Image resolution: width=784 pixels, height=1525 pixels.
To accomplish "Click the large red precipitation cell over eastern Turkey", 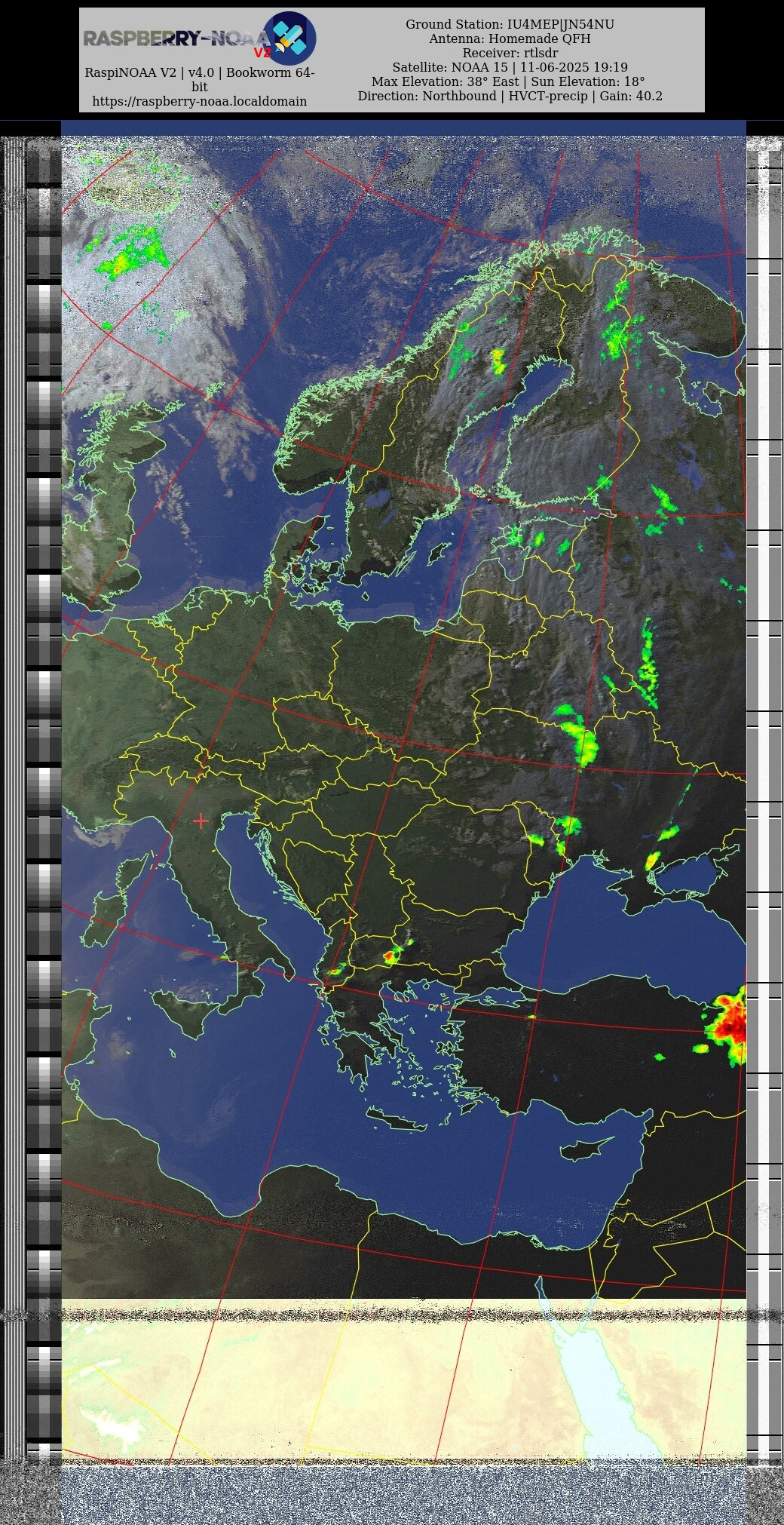I will [x=730, y=1024].
